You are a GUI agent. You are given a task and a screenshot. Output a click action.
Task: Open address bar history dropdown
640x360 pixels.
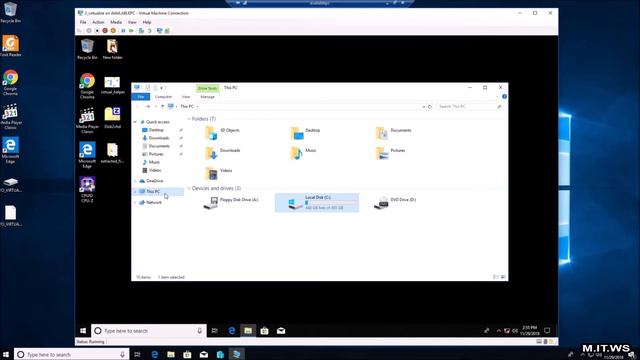pos(423,107)
